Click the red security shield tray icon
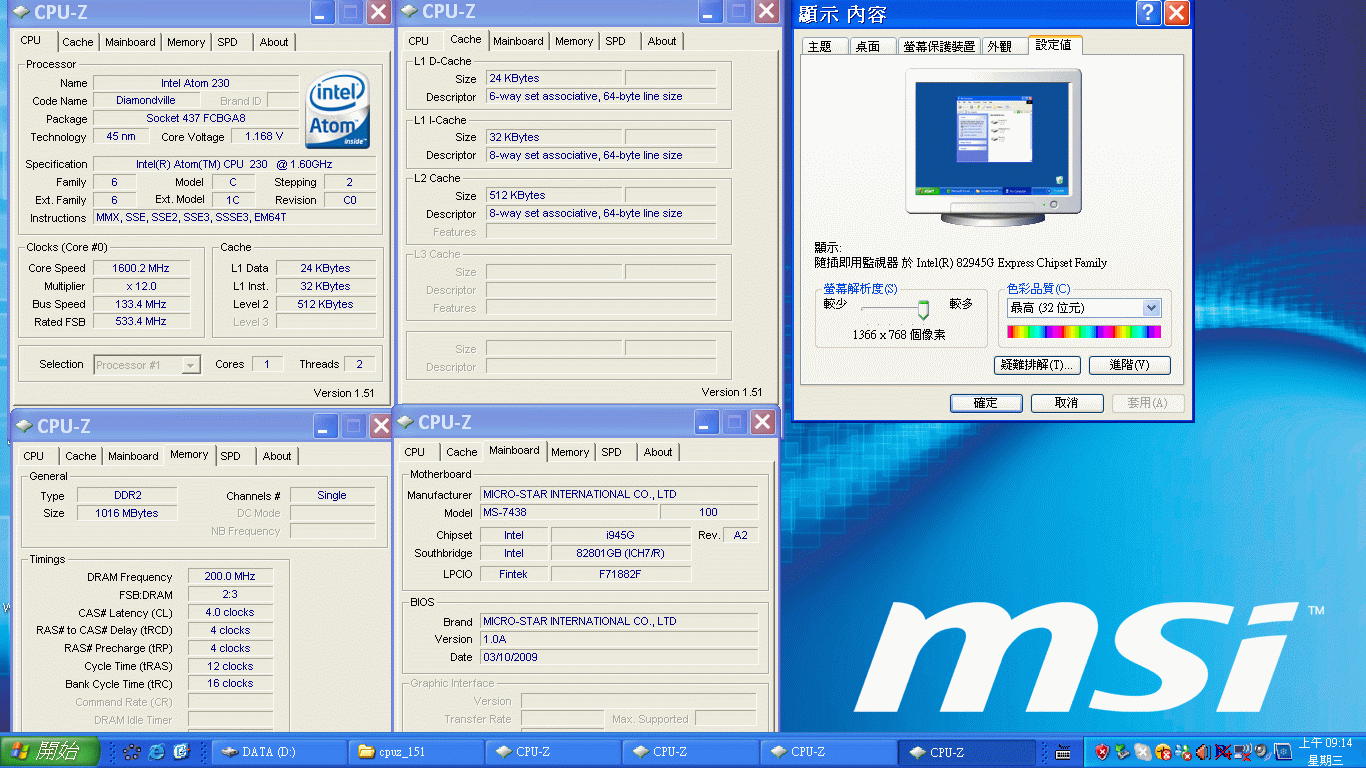 tap(1102, 752)
